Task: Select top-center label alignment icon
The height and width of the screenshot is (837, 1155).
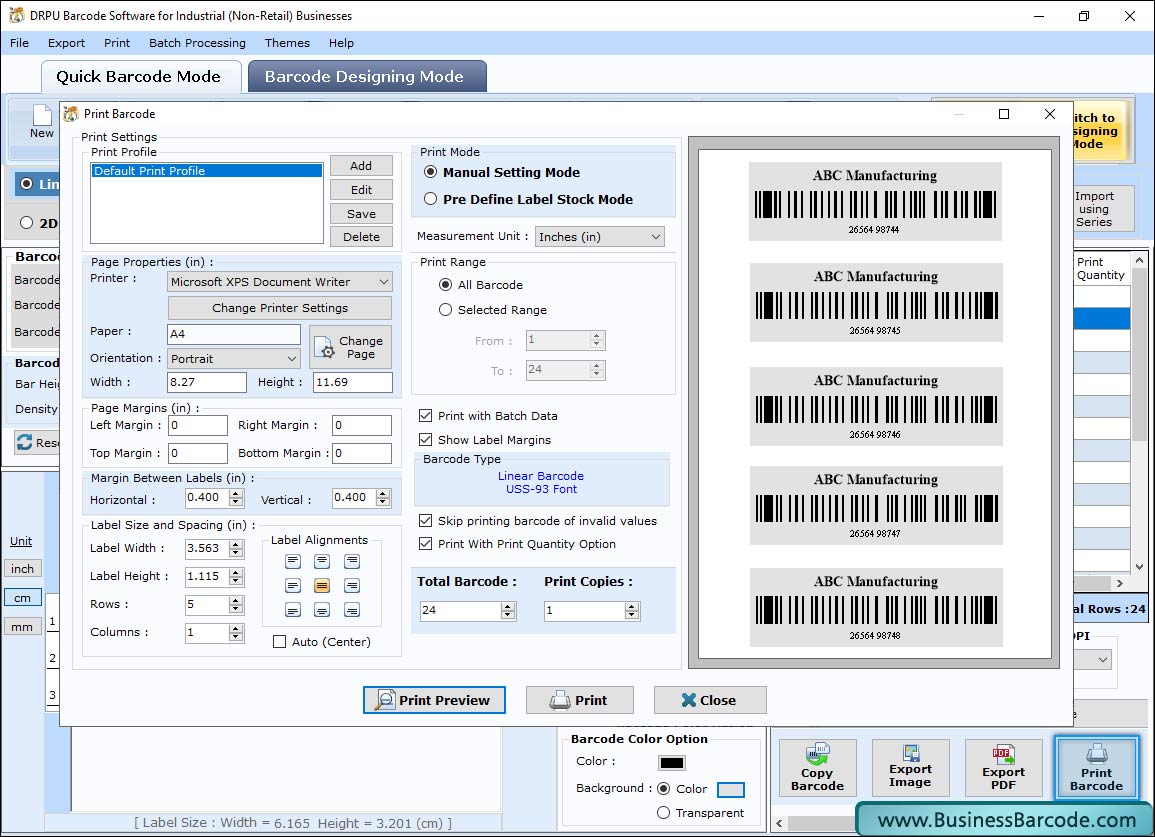Action: (322, 561)
